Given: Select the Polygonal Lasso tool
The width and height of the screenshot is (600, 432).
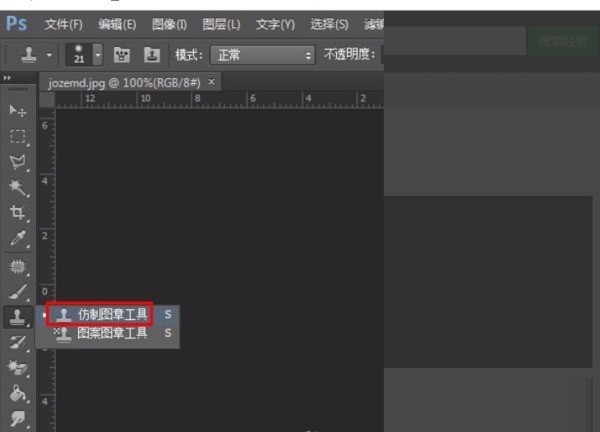Looking at the screenshot, I should 18,162.
